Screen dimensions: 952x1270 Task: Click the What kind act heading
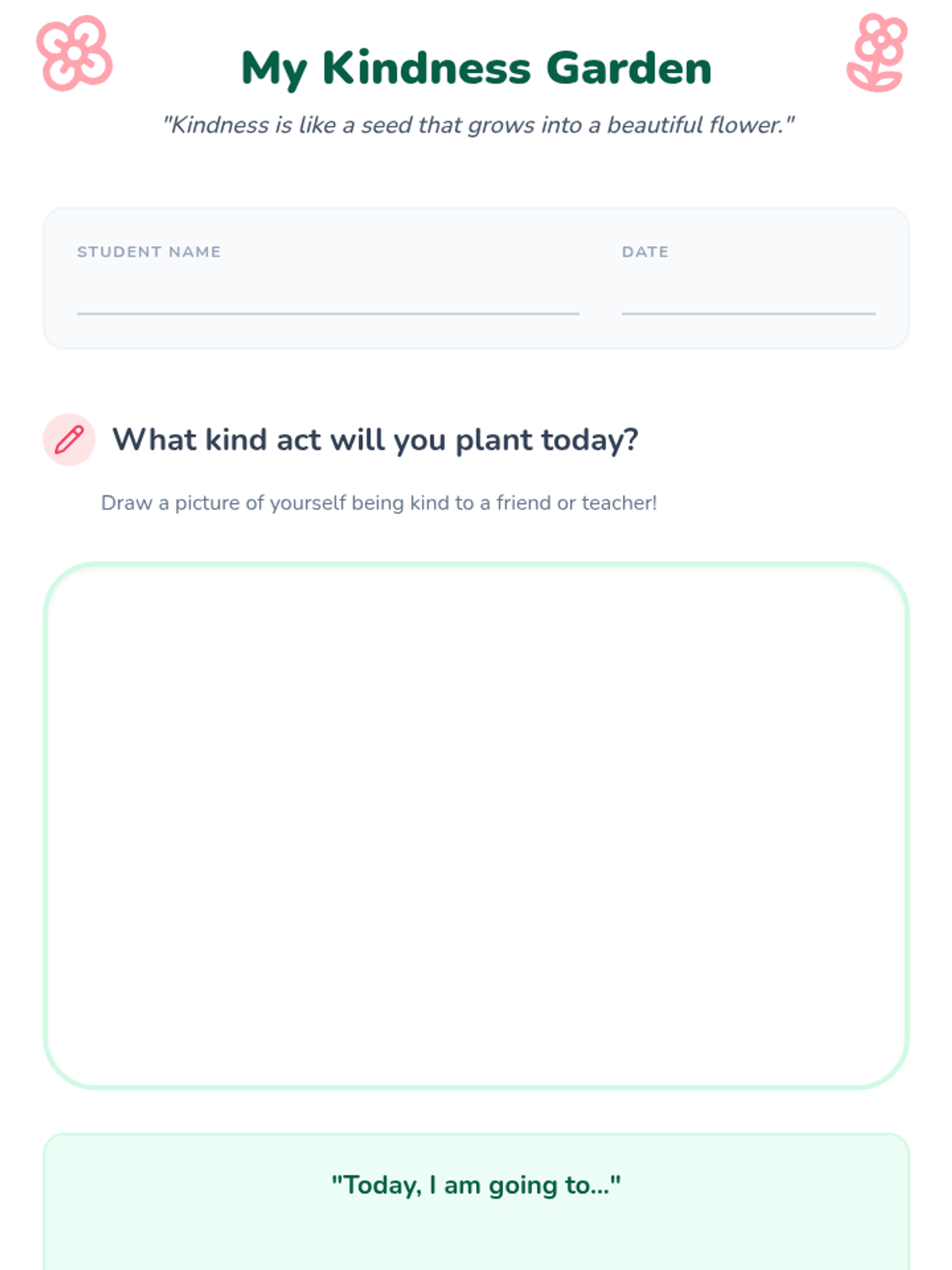coord(375,439)
